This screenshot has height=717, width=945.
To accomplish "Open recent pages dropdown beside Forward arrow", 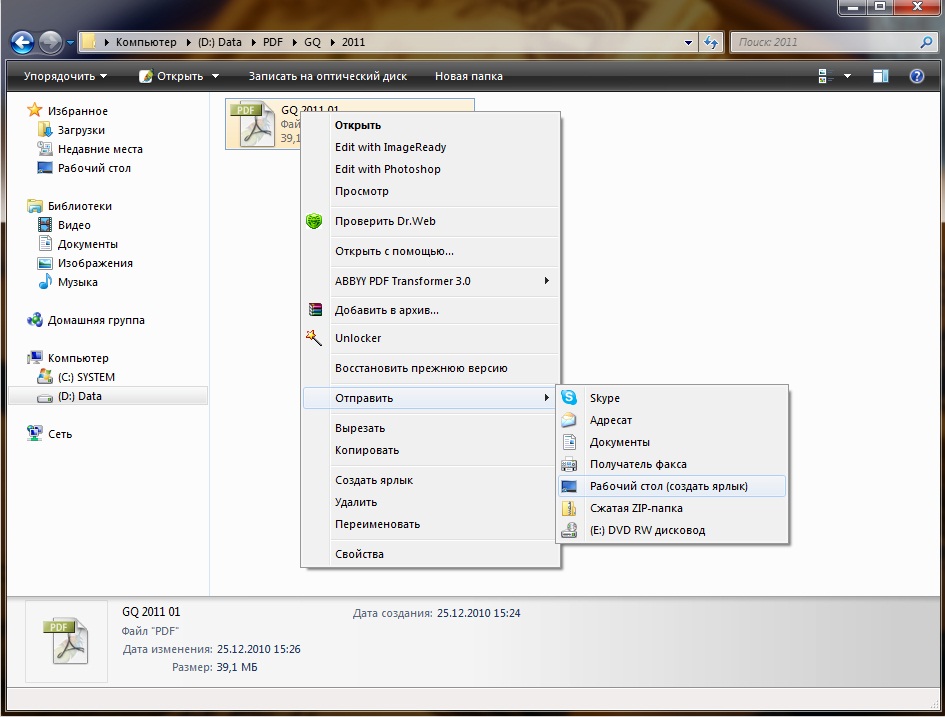I will (70, 43).
